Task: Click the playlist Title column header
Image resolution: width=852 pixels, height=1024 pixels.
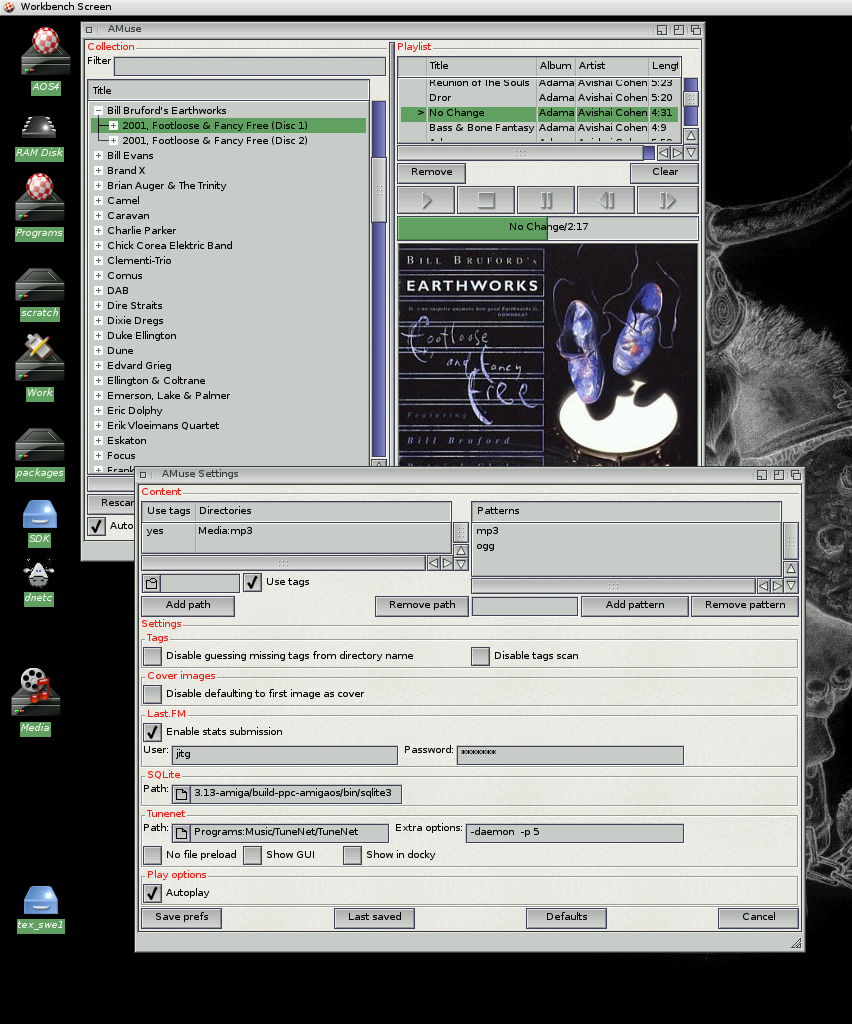Action: 481,66
